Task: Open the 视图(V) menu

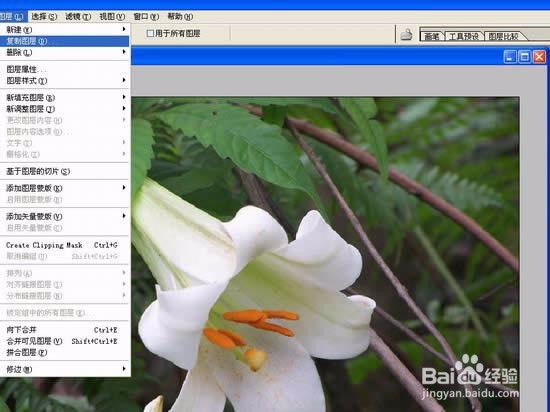Action: 112,16
